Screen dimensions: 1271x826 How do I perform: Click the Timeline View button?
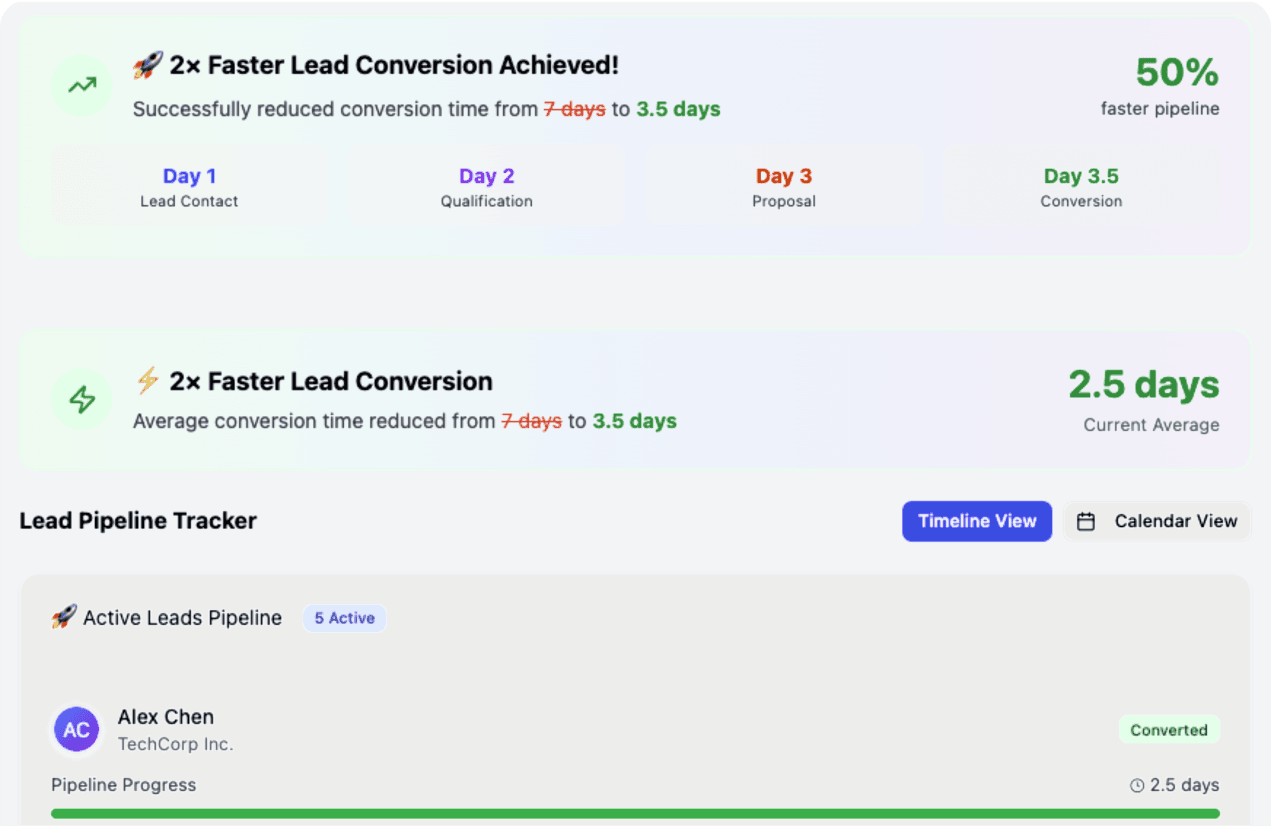pyautogui.click(x=977, y=521)
